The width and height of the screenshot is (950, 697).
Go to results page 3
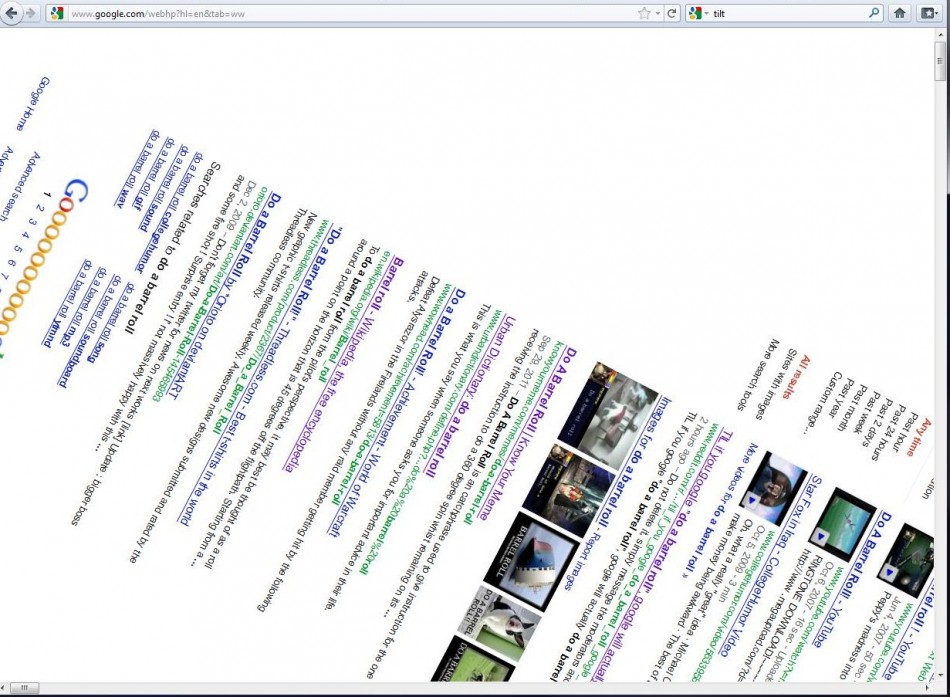[33, 222]
